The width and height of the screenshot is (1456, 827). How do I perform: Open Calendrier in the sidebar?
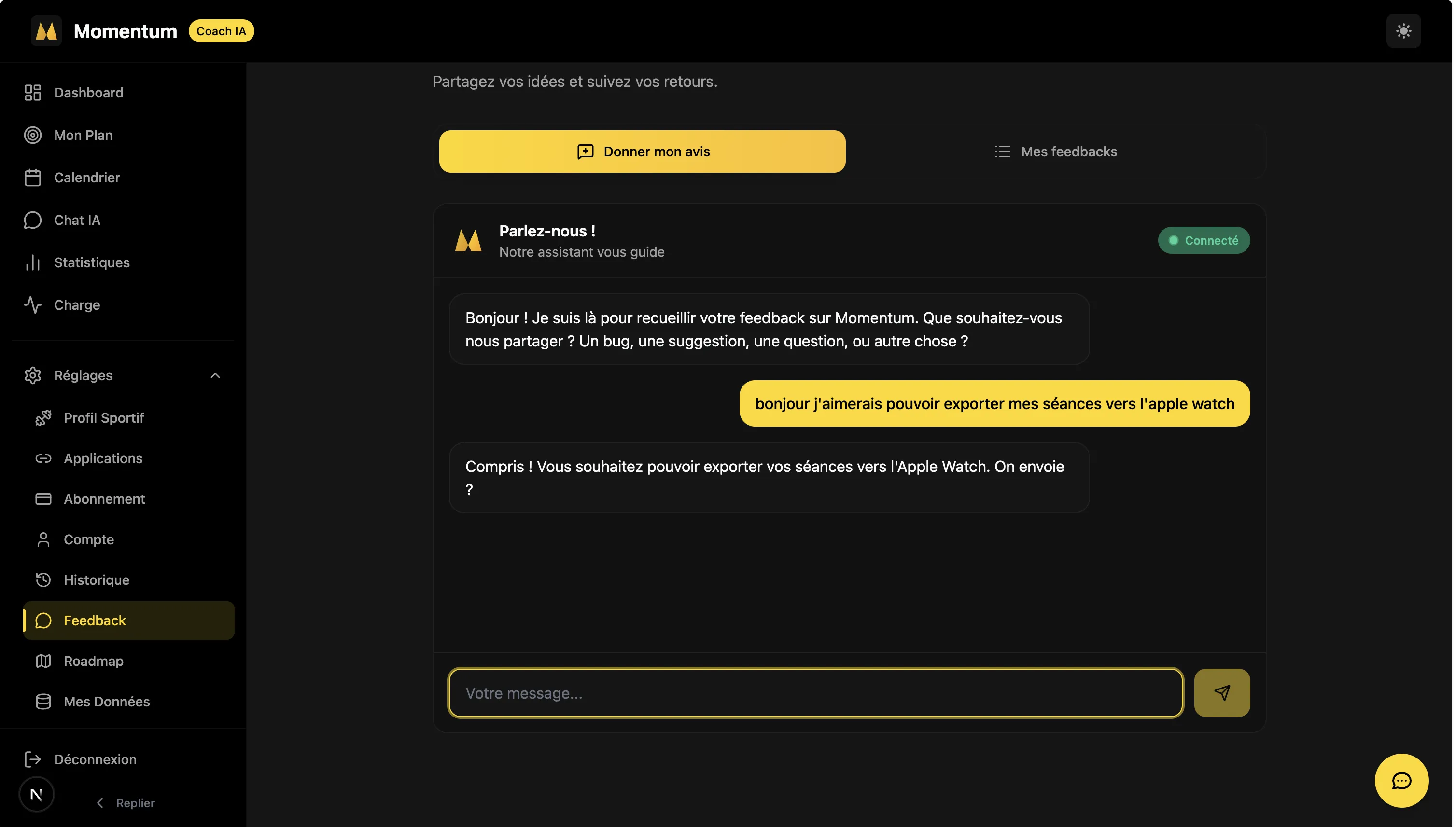pos(86,178)
